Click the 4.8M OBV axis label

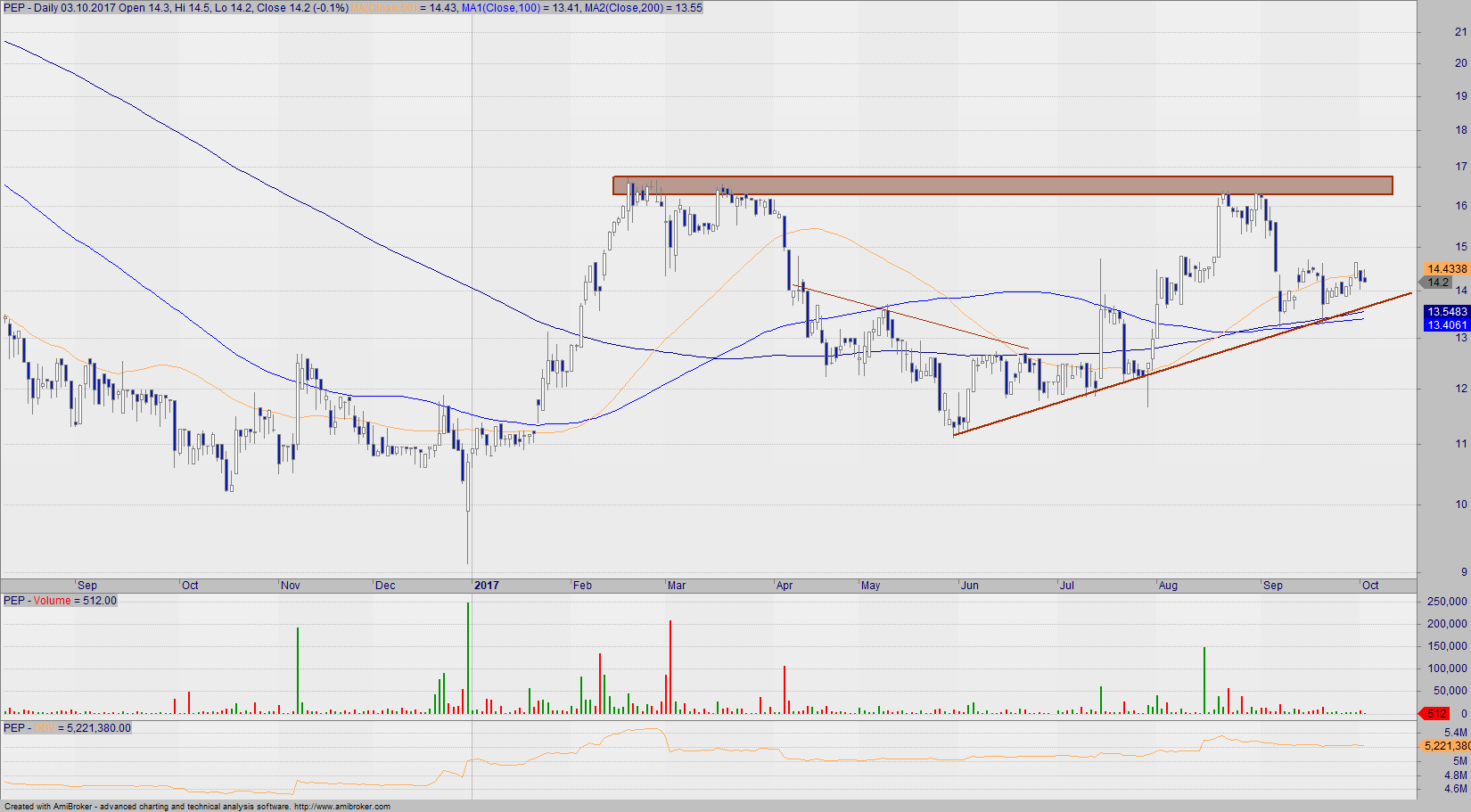1456,775
